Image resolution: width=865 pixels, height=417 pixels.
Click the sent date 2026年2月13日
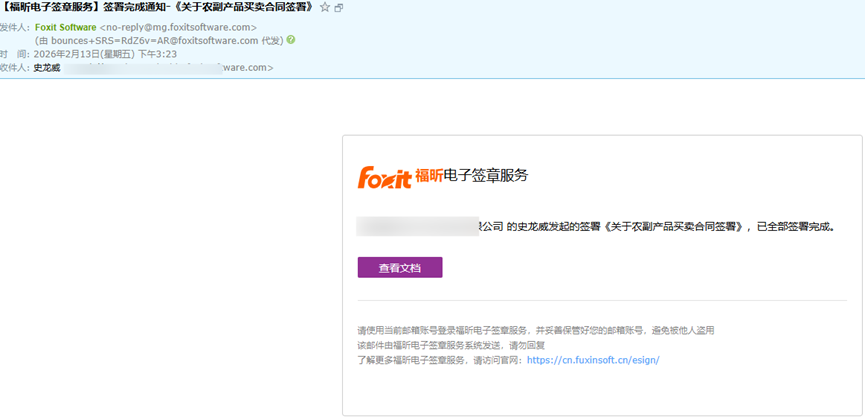[x=73, y=54]
